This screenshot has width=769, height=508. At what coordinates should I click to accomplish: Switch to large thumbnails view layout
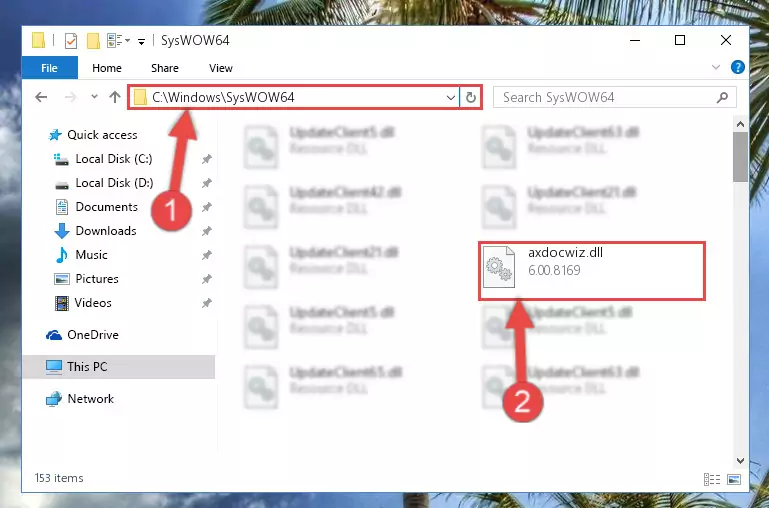[x=734, y=479]
